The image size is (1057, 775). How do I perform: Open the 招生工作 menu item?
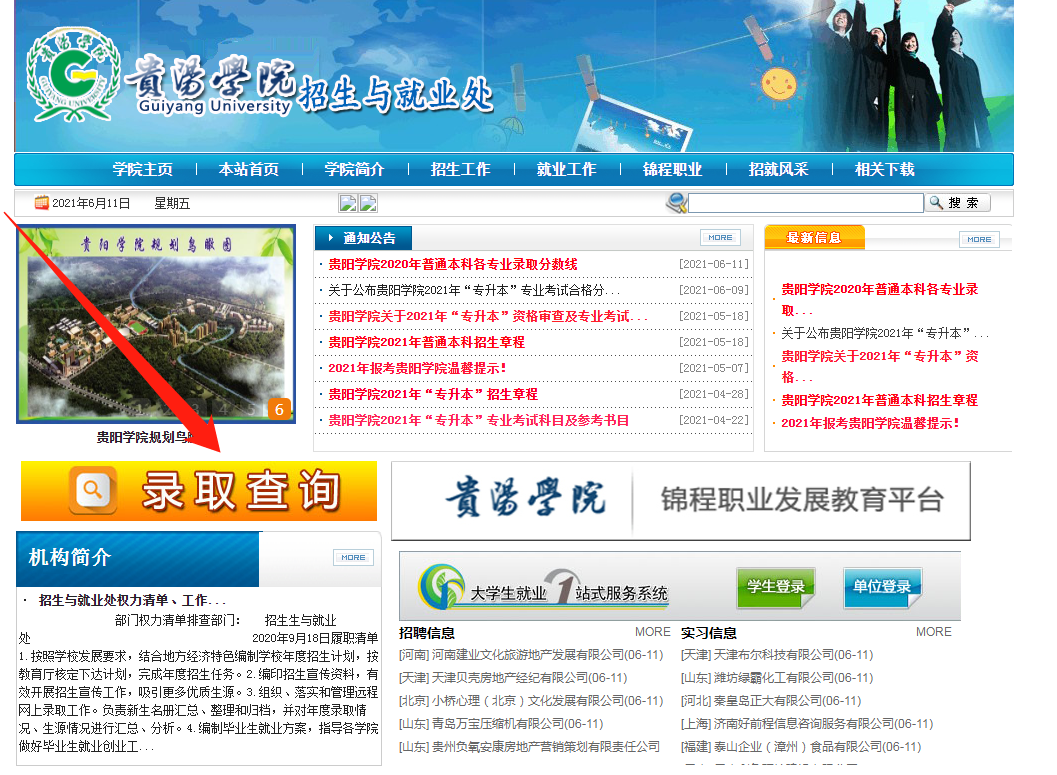pos(460,170)
